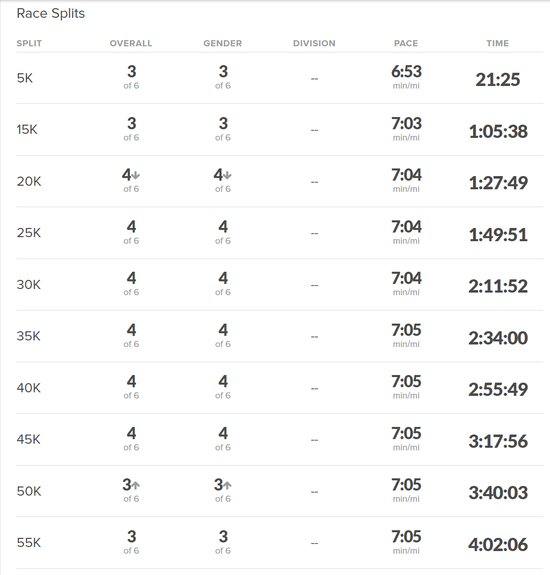Select the SPLIT column header
The height and width of the screenshot is (575, 550).
pos(29,43)
